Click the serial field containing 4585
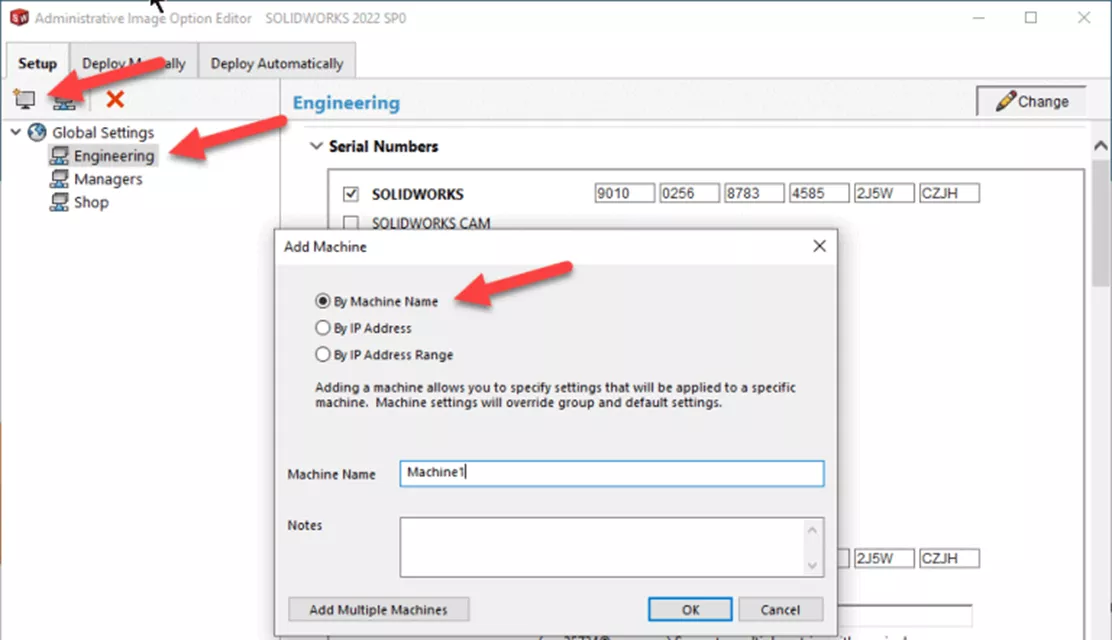This screenshot has width=1112, height=640. click(819, 193)
